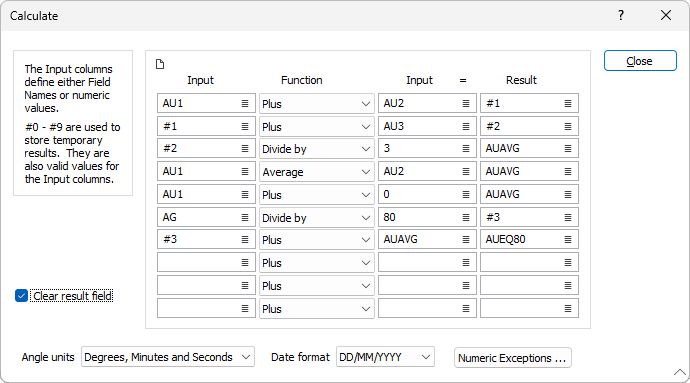Viewport: 690px width, 383px height.
Task: Click the help question mark icon
Action: click(x=621, y=15)
